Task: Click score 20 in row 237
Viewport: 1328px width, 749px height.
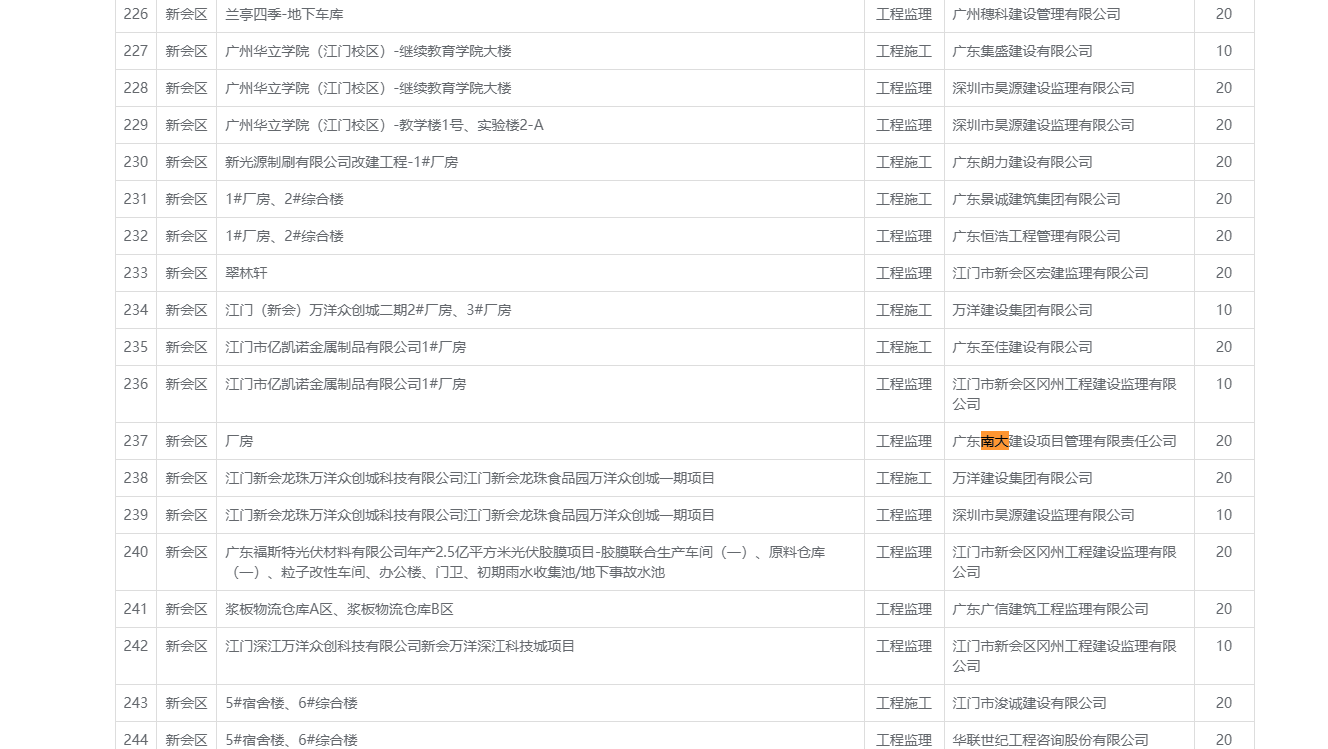Action: tap(1224, 441)
